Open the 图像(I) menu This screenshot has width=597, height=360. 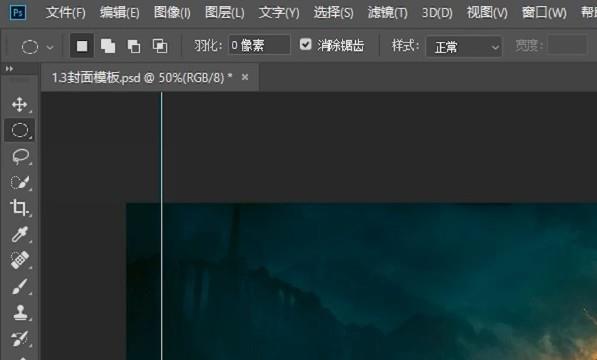[x=172, y=13]
